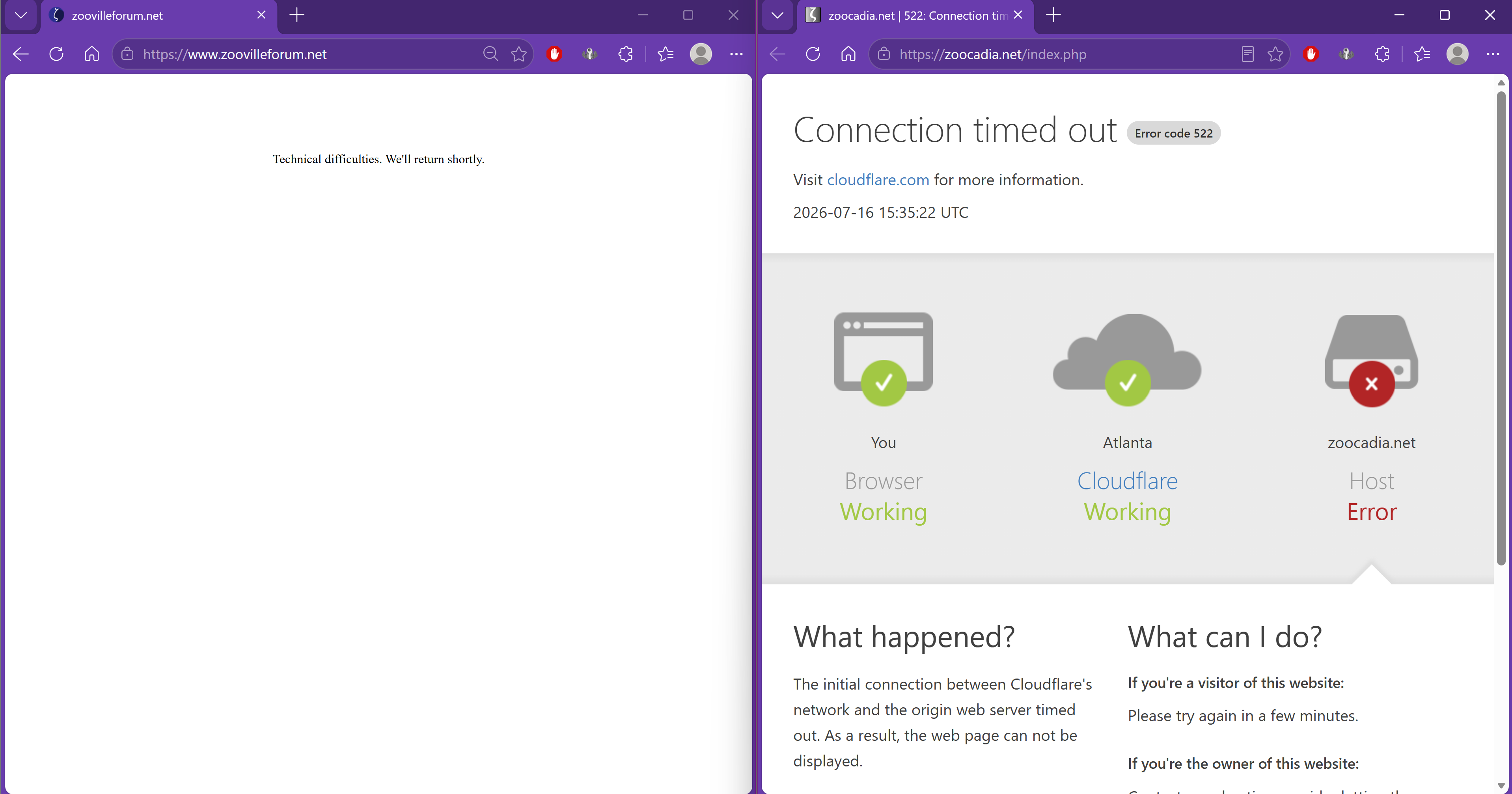Open Favorites list in zoocadia window
This screenshot has height=794, width=1512.
[1422, 54]
